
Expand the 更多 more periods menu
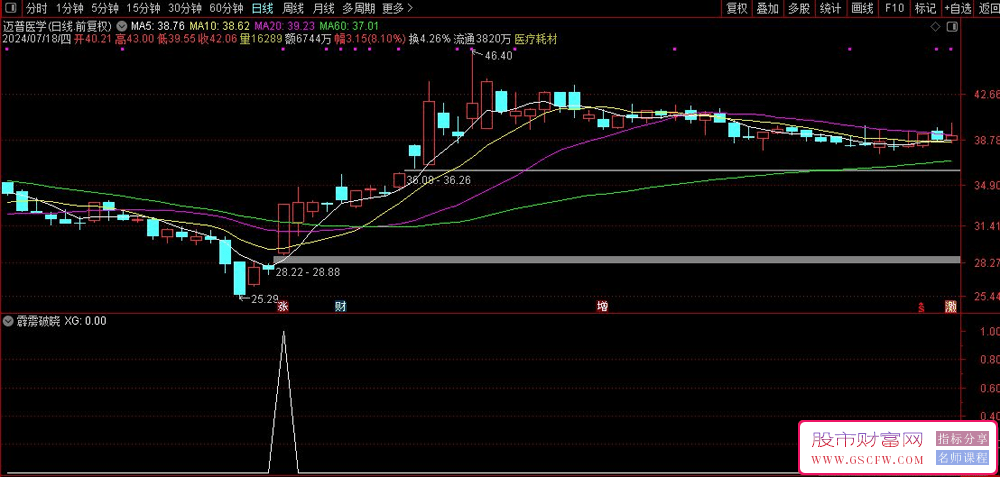397,8
